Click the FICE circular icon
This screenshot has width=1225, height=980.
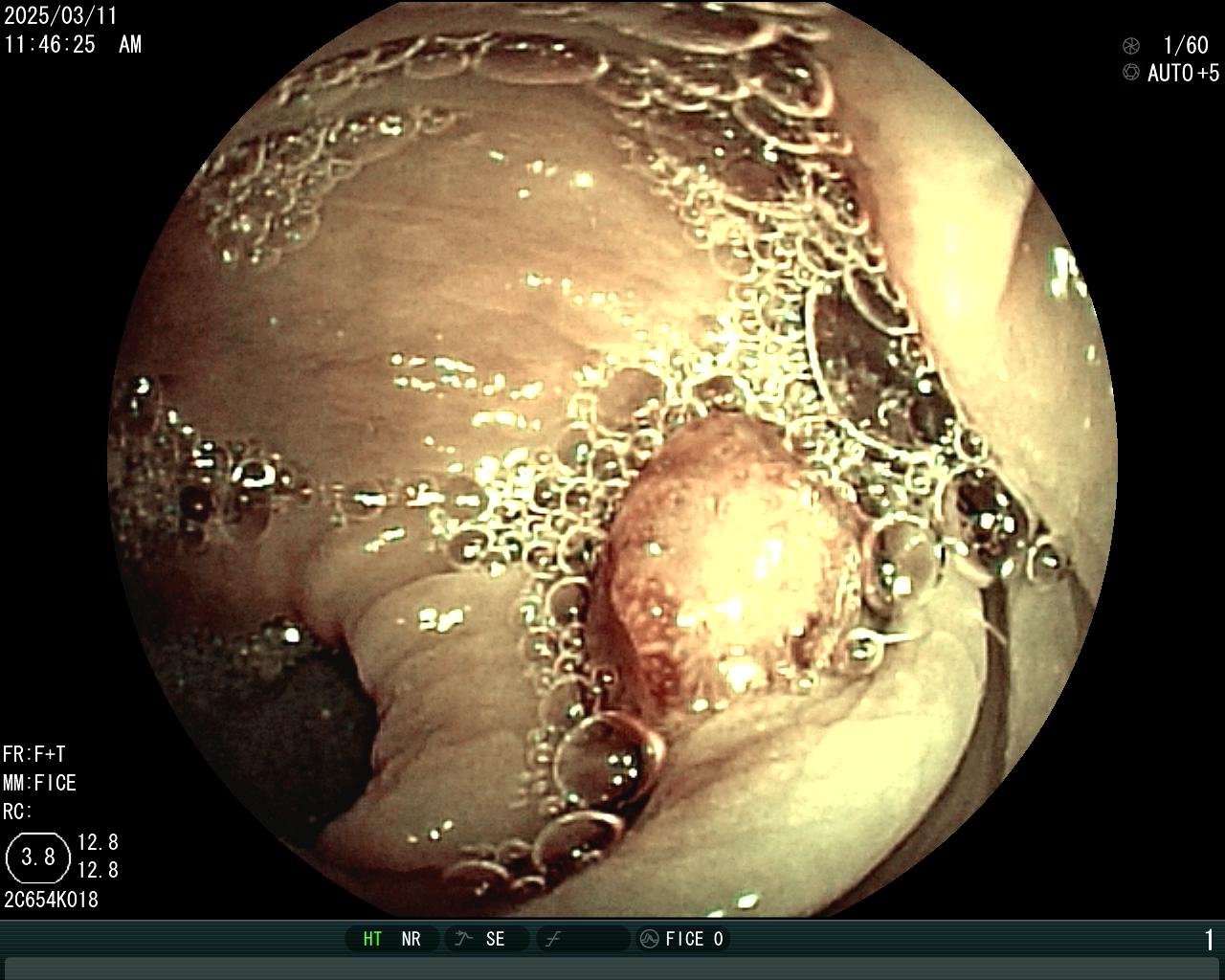[x=649, y=939]
